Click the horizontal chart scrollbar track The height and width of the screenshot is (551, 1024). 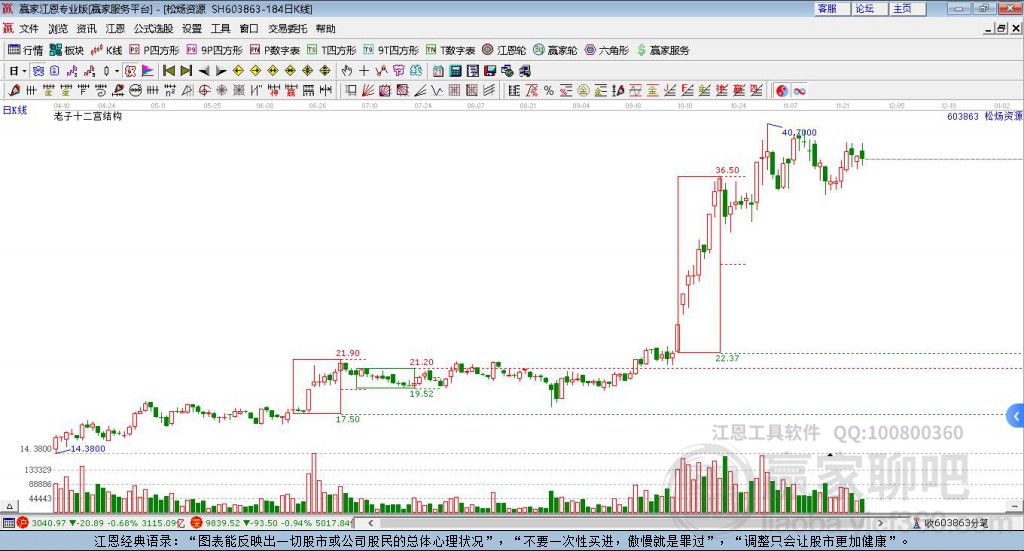(x=625, y=523)
